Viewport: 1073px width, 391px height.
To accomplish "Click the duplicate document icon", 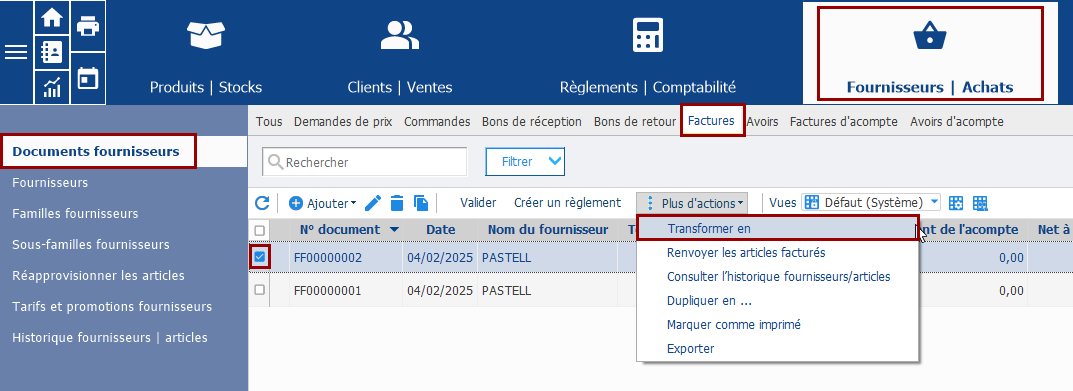I will tap(421, 203).
